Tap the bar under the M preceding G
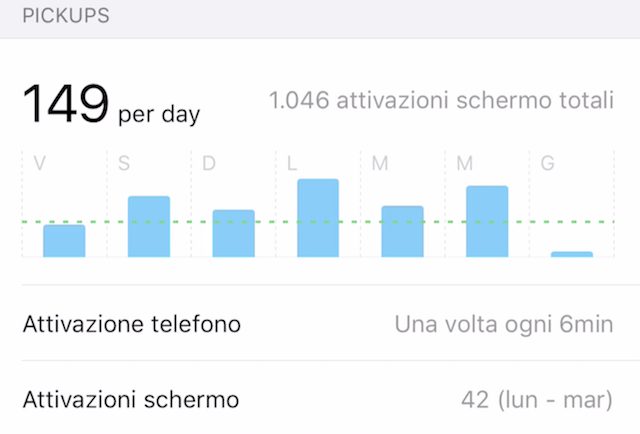Viewport: 640px width, 434px height. [487, 221]
